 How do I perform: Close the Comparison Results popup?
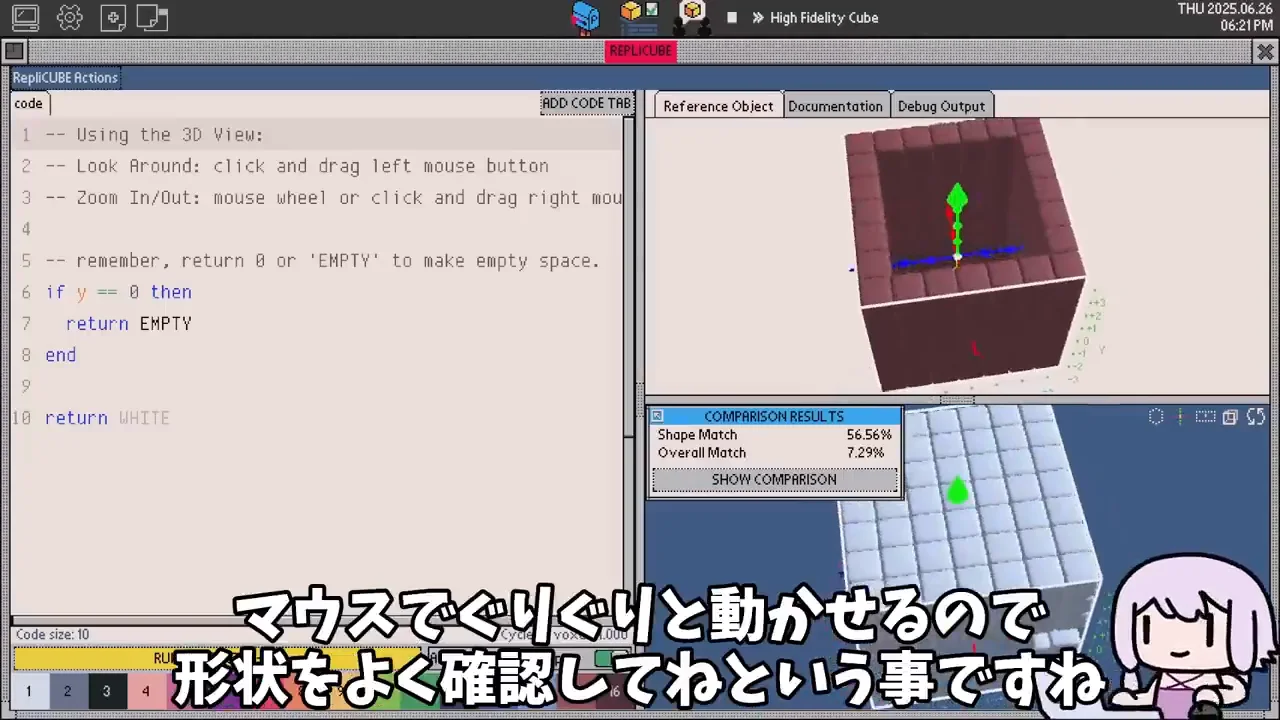657,416
